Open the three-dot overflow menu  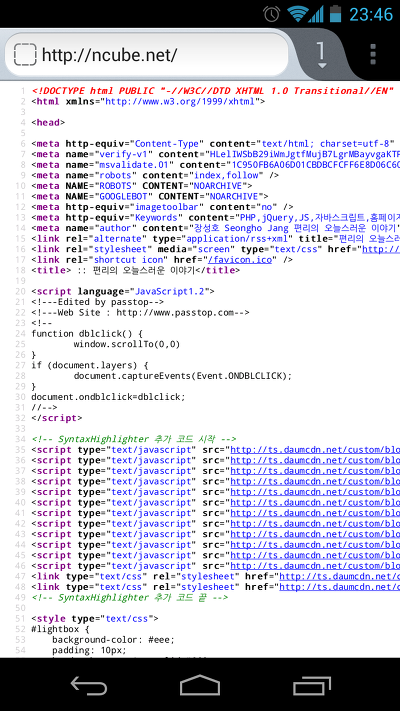(x=373, y=54)
